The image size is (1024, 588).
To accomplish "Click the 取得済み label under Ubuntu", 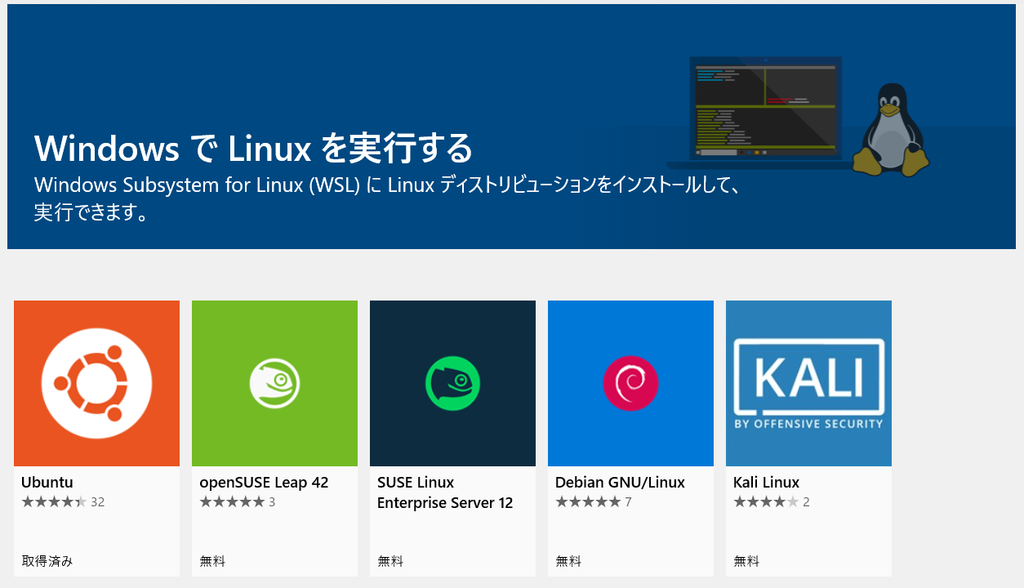I will tap(47, 561).
